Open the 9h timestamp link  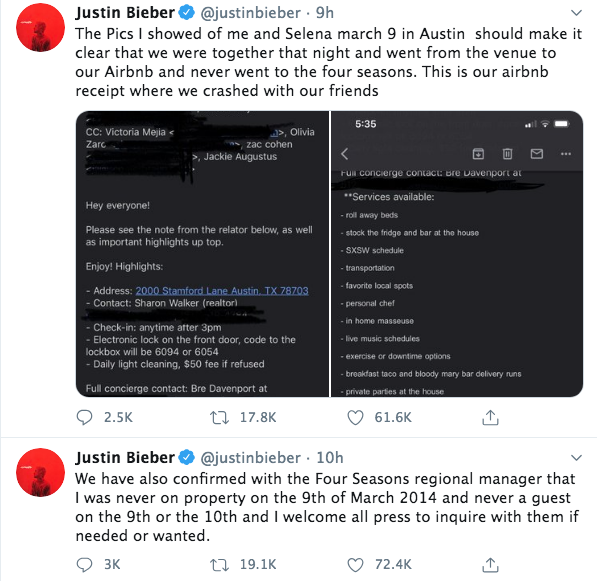325,13
